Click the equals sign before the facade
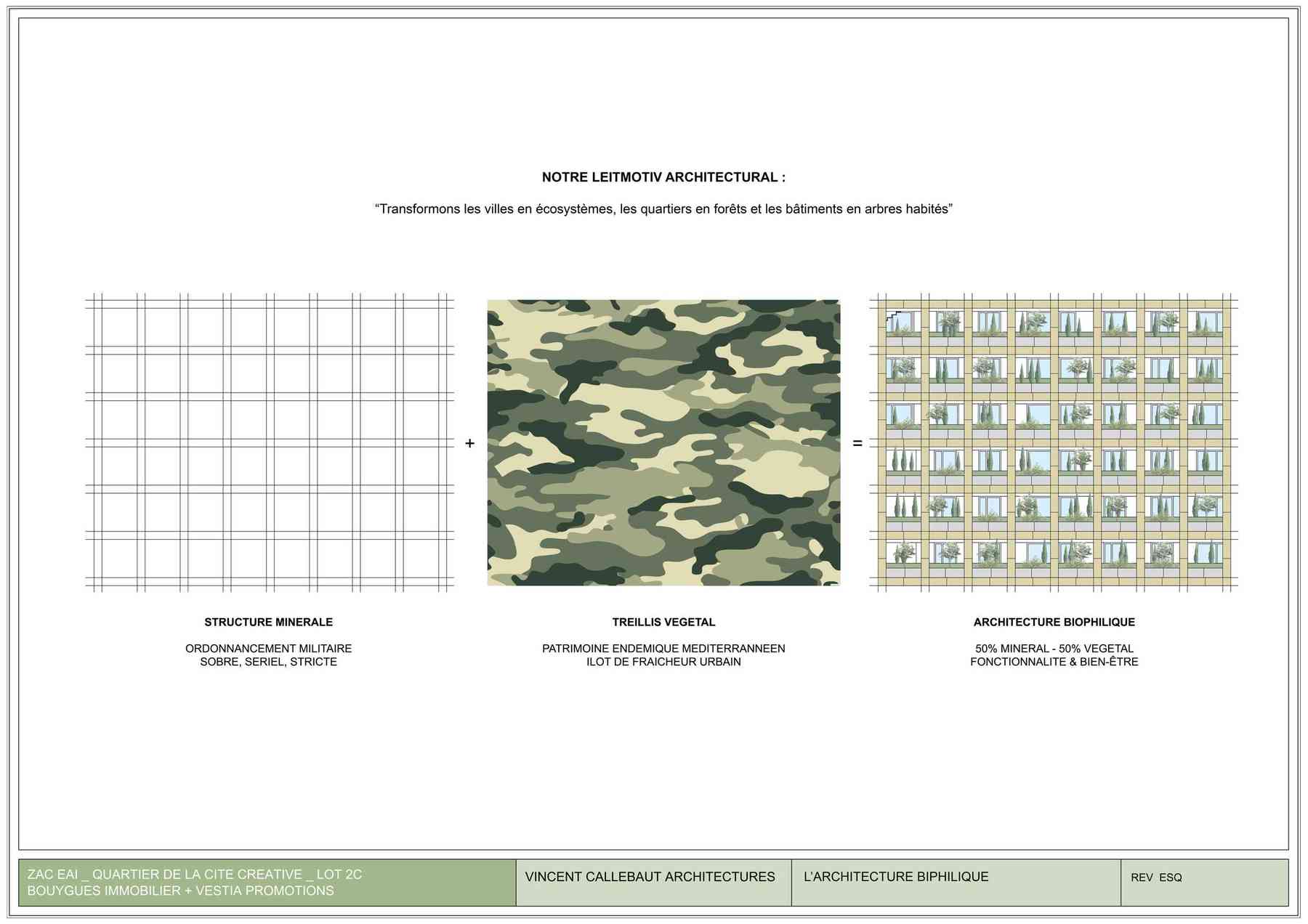Image resolution: width=1308 pixels, height=924 pixels. (857, 443)
